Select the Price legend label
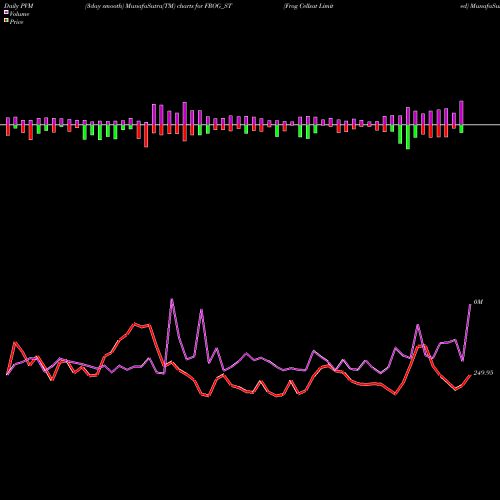The height and width of the screenshot is (500, 500). tap(16, 22)
